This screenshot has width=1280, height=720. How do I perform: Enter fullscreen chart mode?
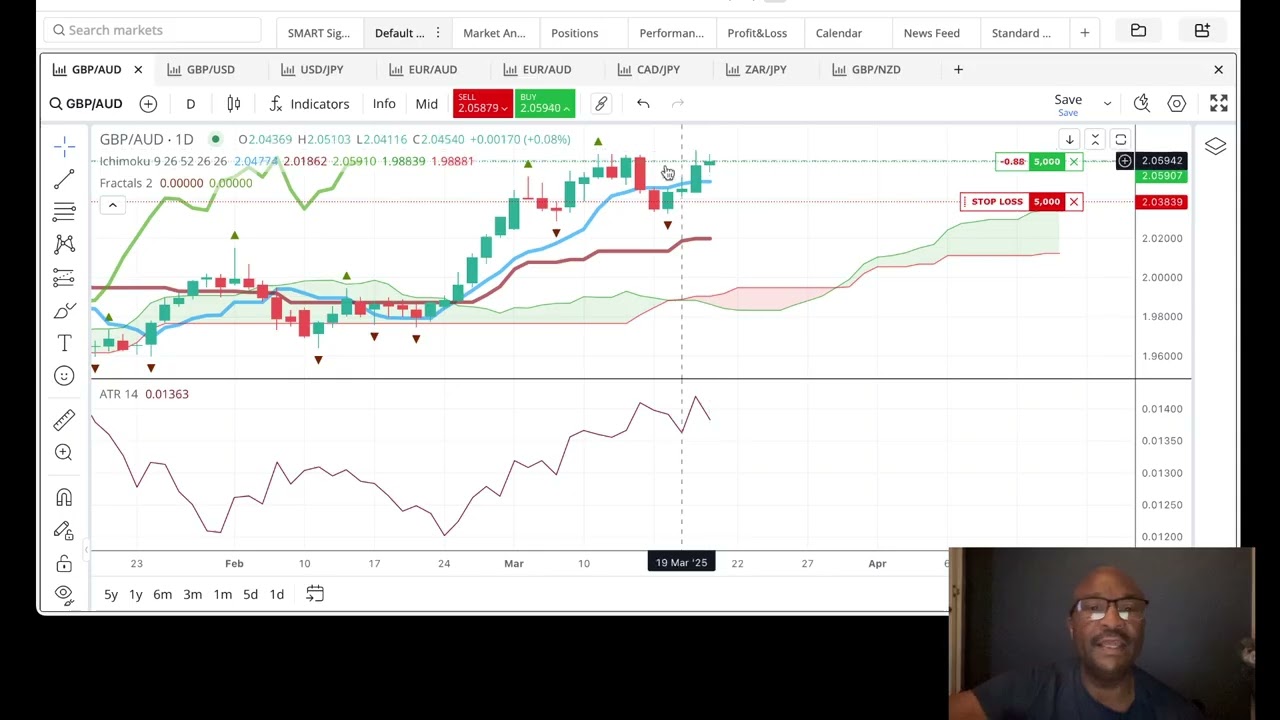[1219, 104]
